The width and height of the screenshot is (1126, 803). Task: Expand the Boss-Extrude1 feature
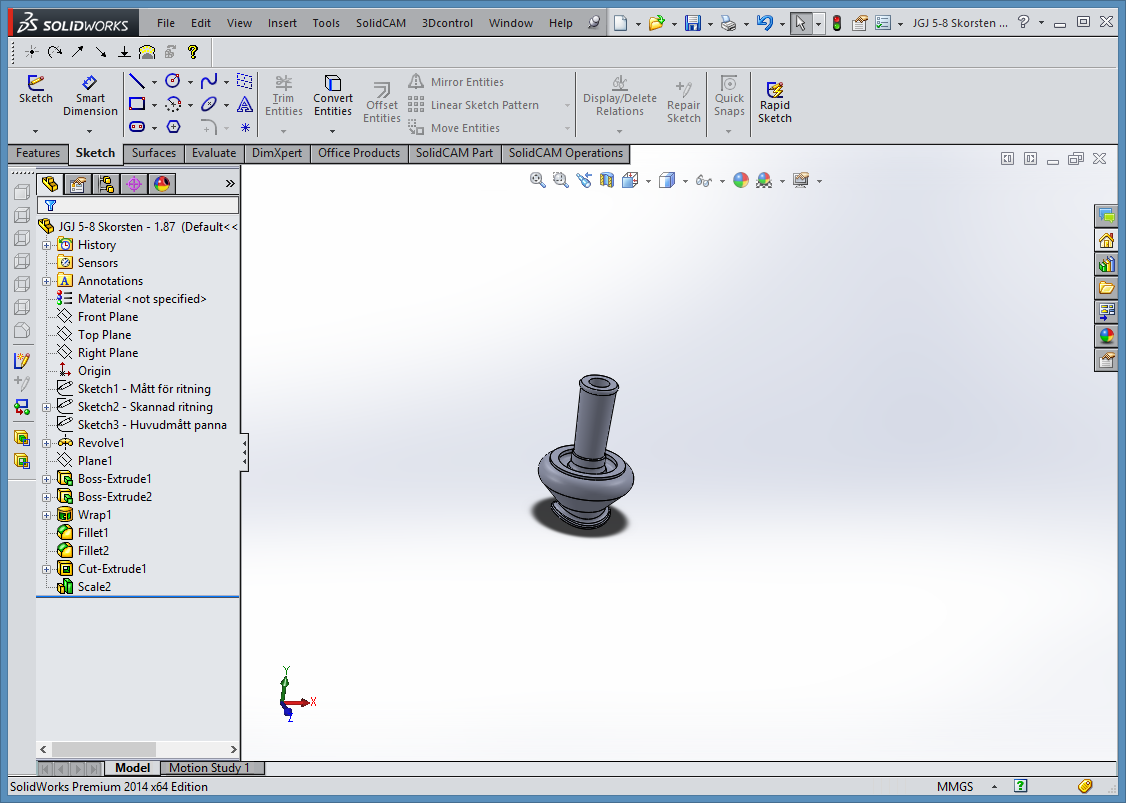point(47,479)
